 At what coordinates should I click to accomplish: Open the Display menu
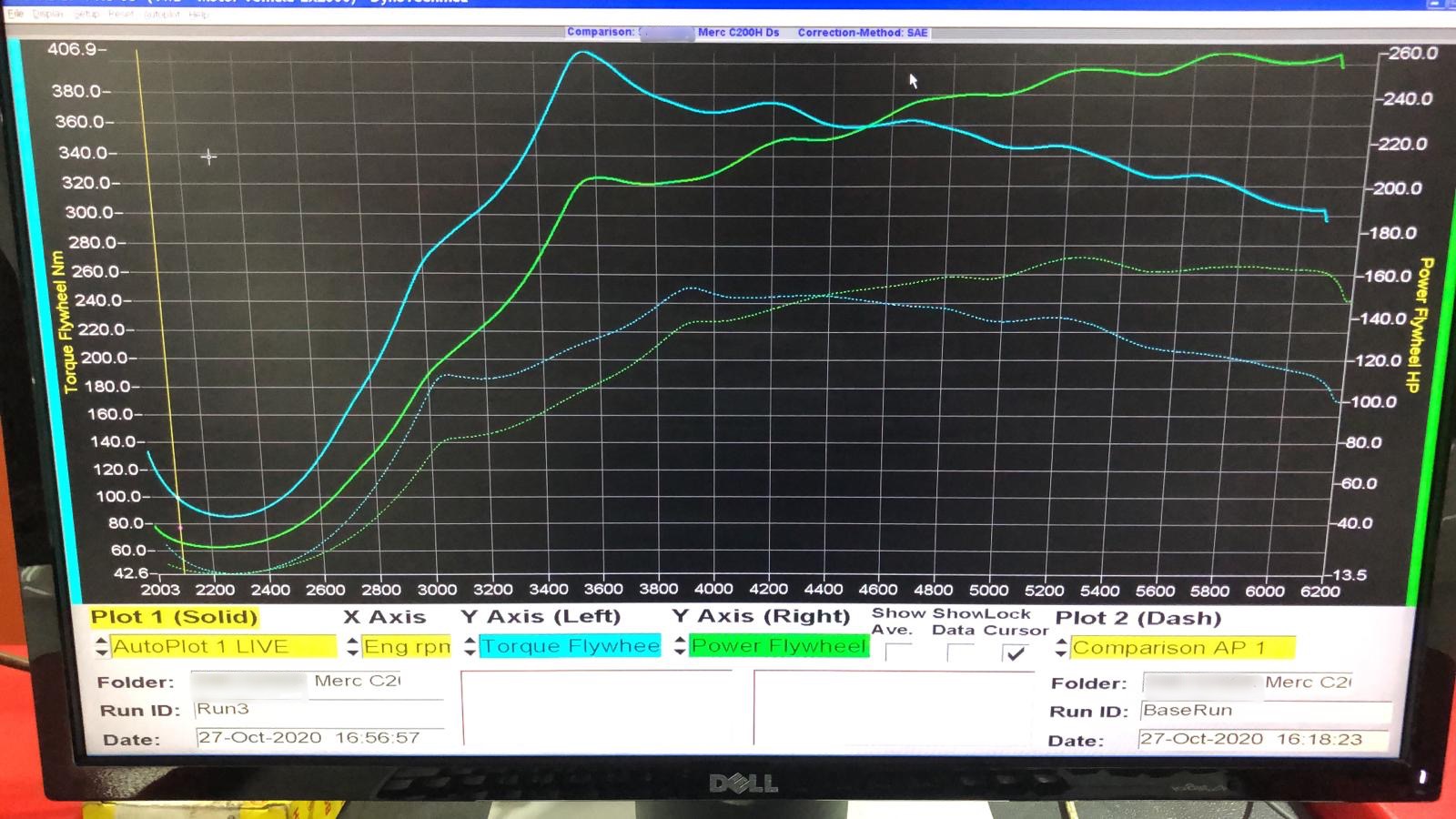pos(46,14)
